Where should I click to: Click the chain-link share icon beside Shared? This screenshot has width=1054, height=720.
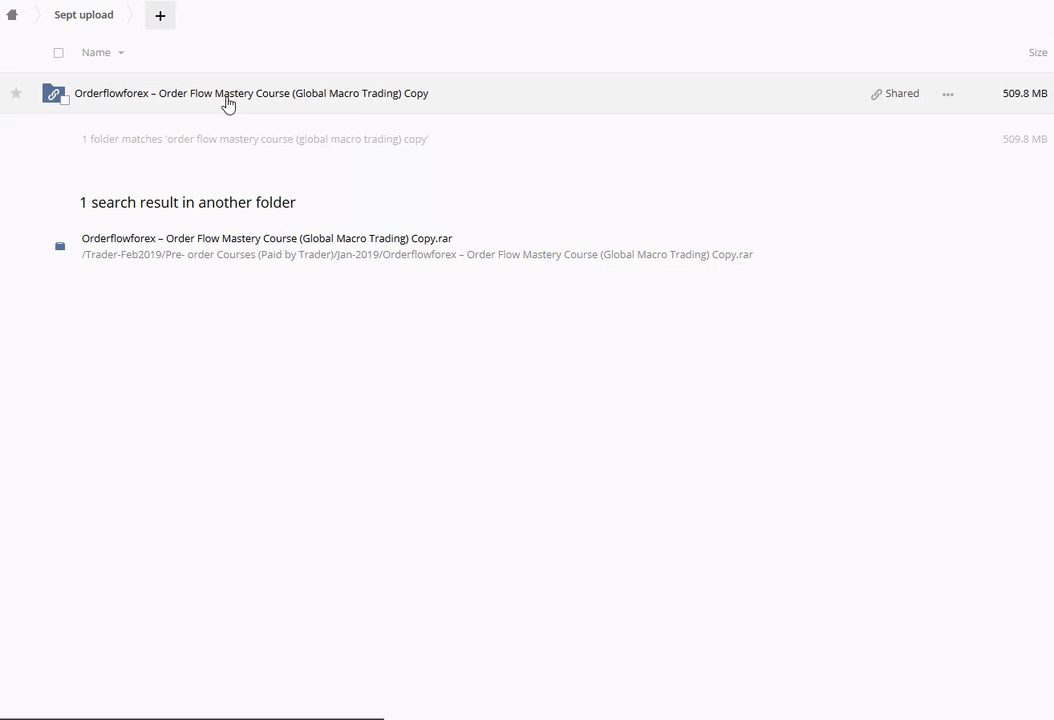point(876,94)
